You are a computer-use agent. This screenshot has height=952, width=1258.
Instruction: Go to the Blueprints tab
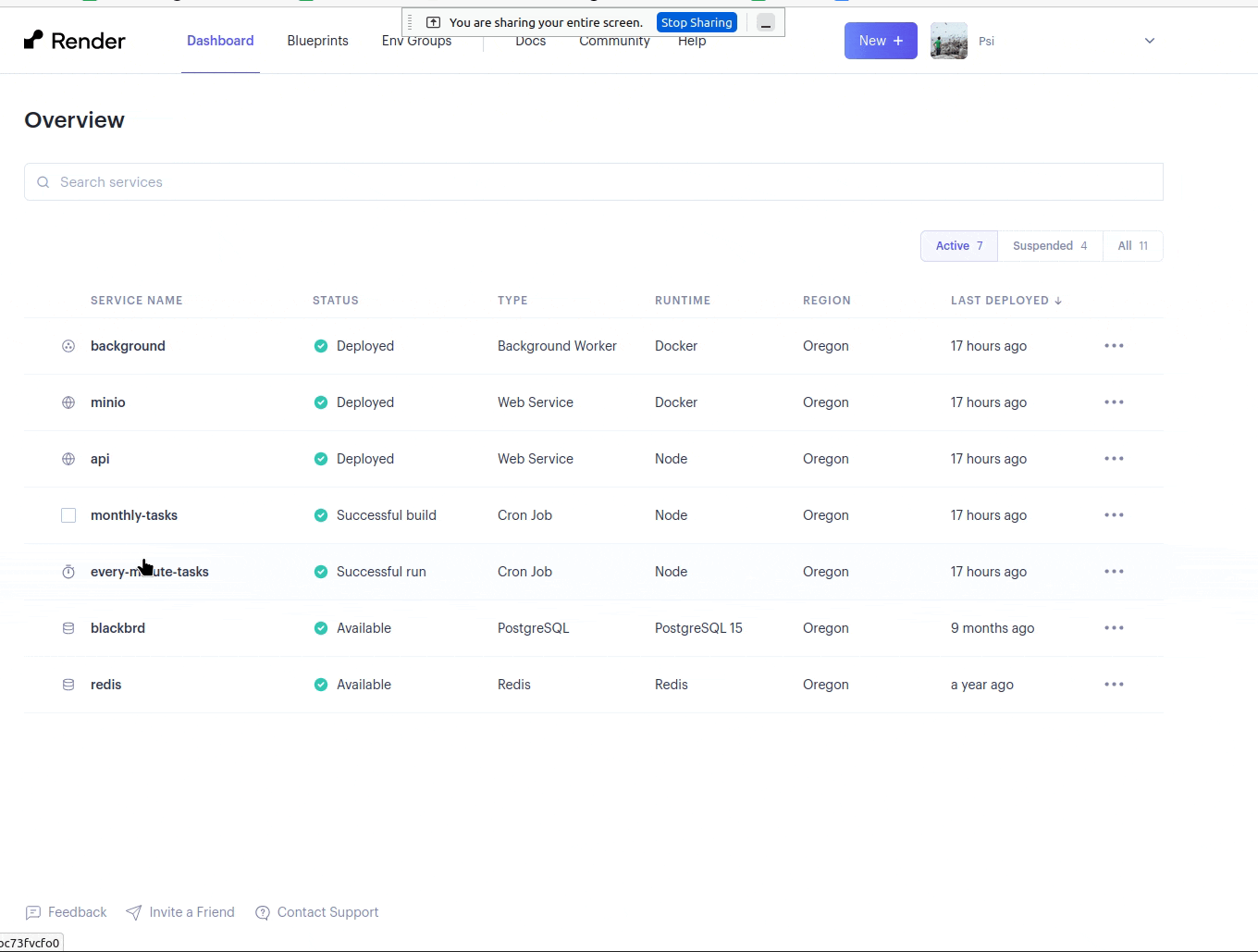pos(317,41)
